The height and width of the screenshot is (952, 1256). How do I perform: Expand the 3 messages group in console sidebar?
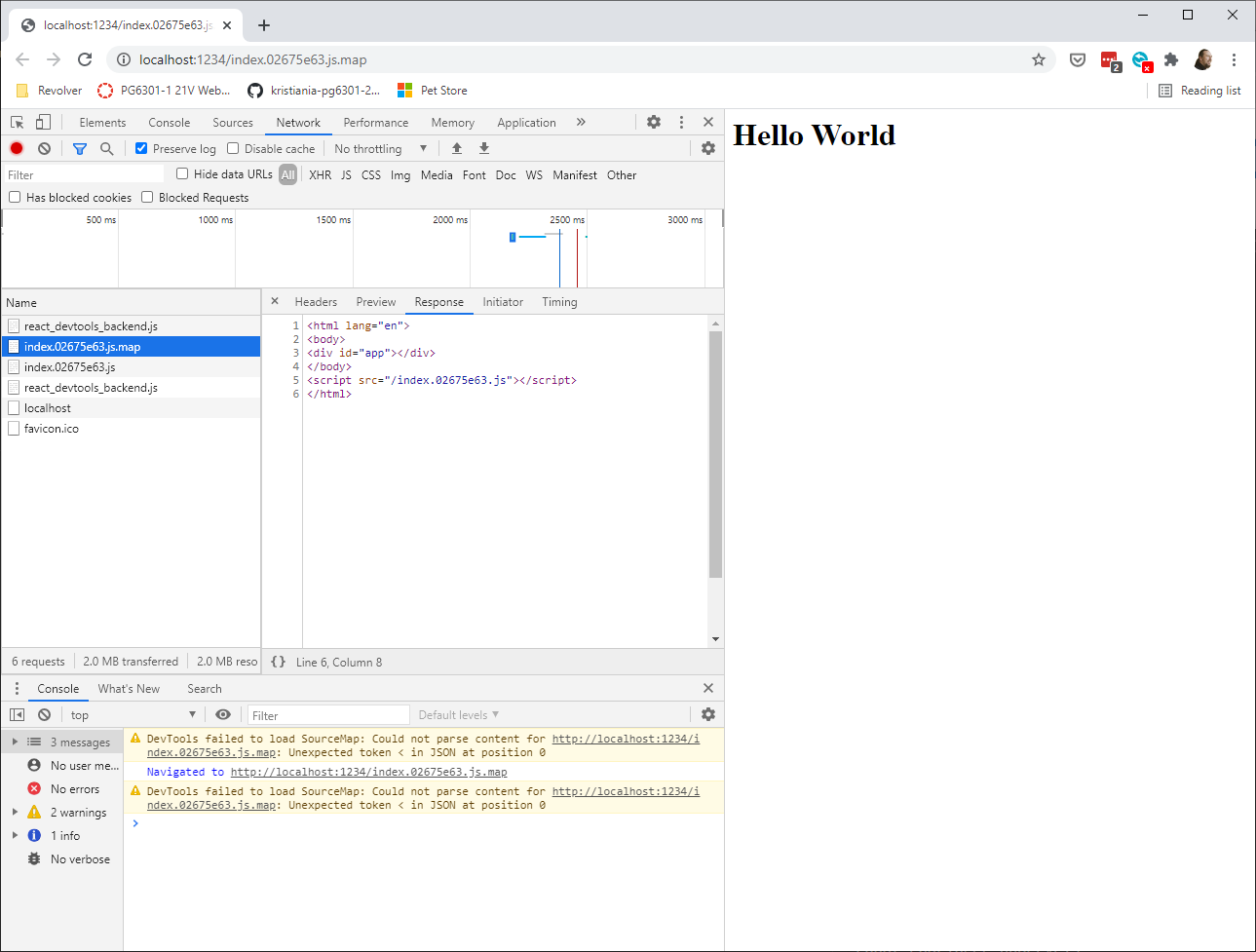tap(13, 742)
